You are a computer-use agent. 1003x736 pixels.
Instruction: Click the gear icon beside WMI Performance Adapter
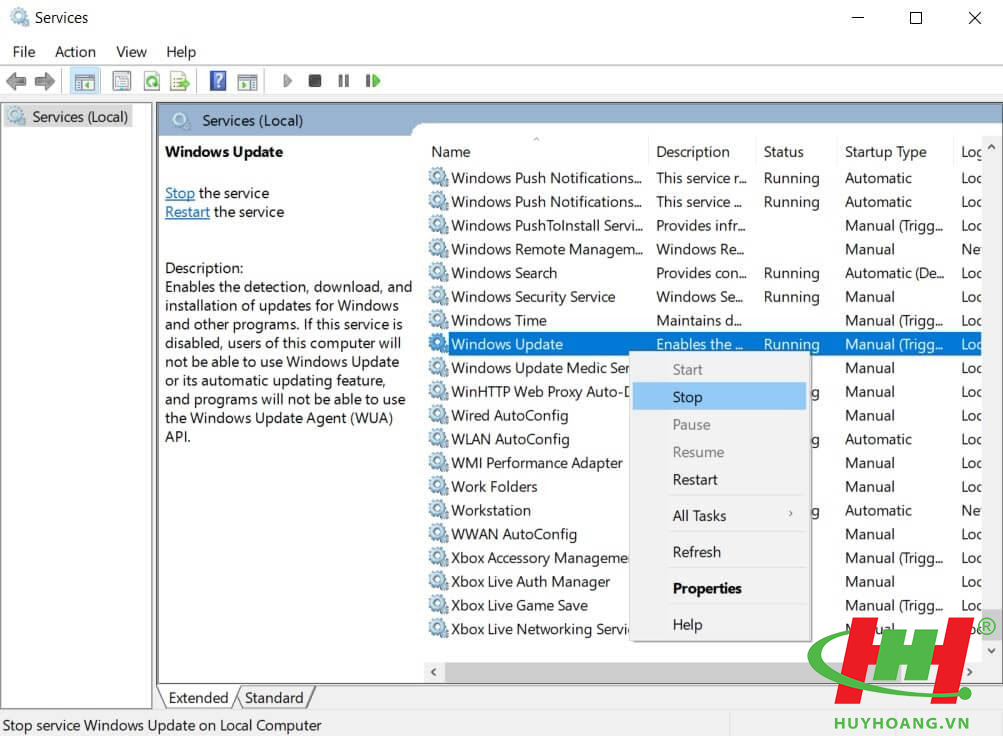(x=438, y=462)
